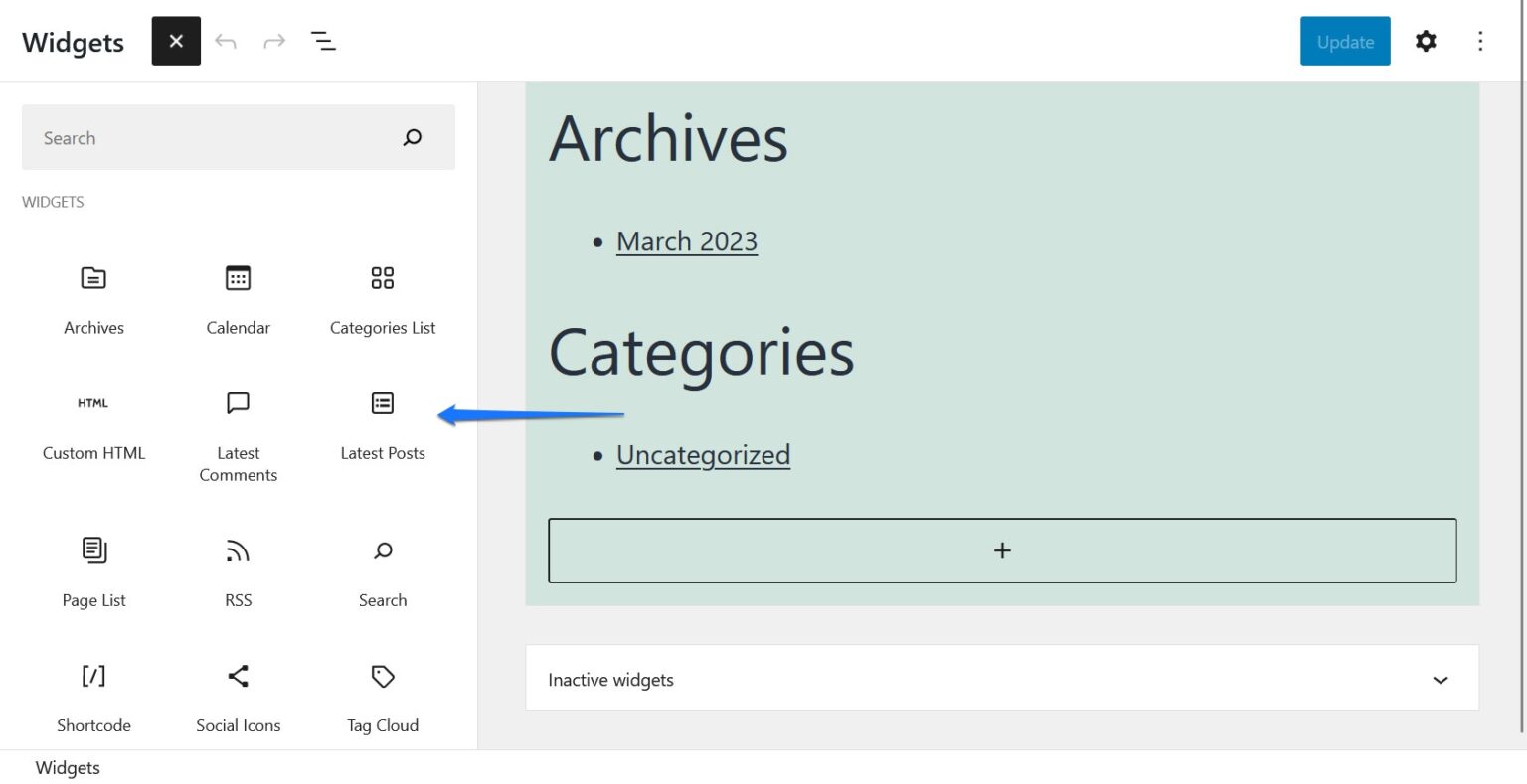1527x784 pixels.
Task: Expand the Inactive widgets section
Action: (x=1441, y=679)
